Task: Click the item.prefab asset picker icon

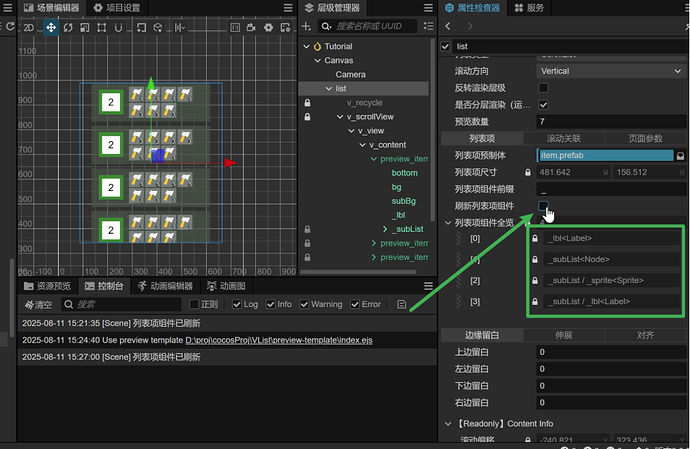Action: pyautogui.click(x=680, y=156)
